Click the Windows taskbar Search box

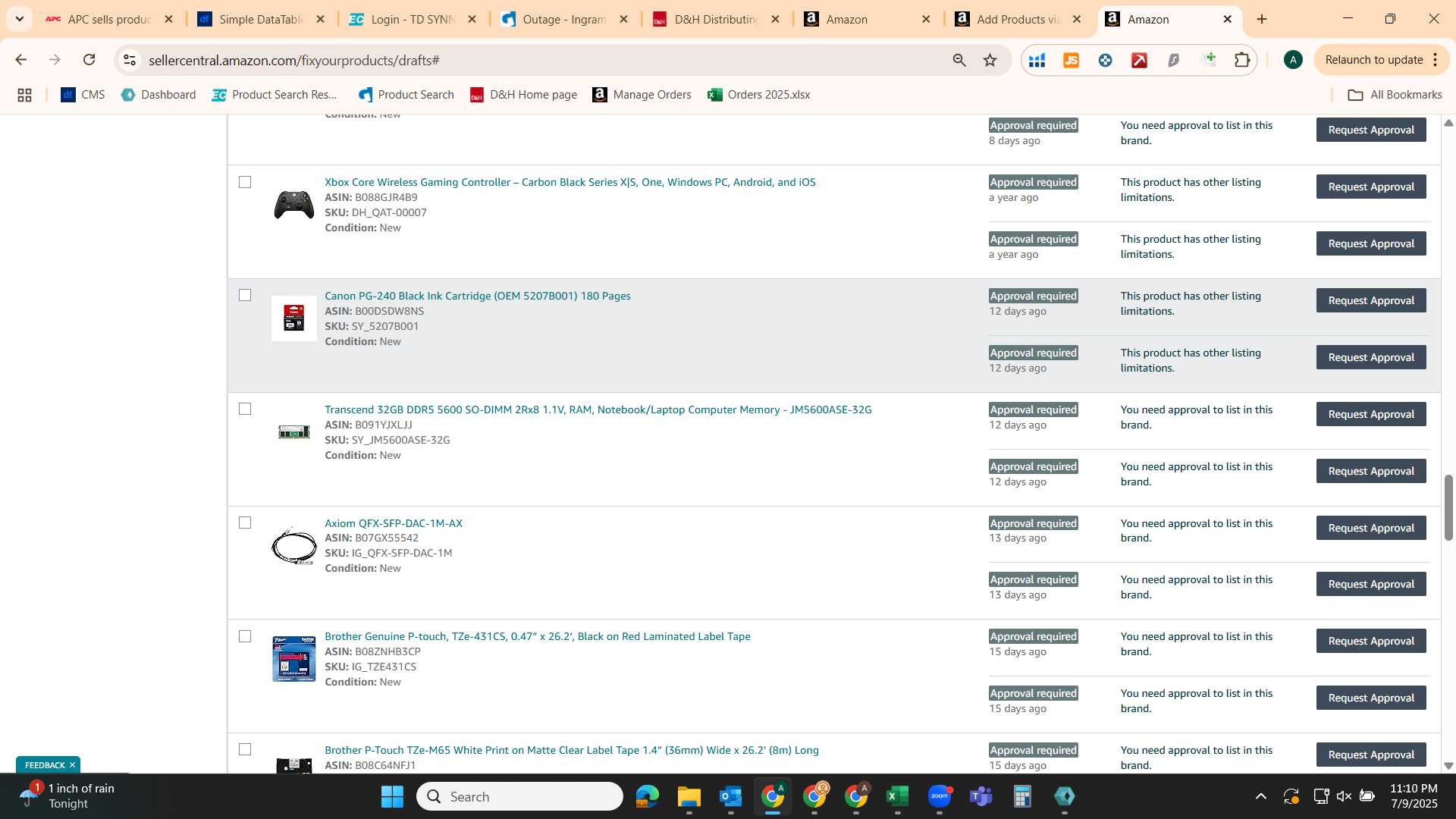[x=519, y=796]
